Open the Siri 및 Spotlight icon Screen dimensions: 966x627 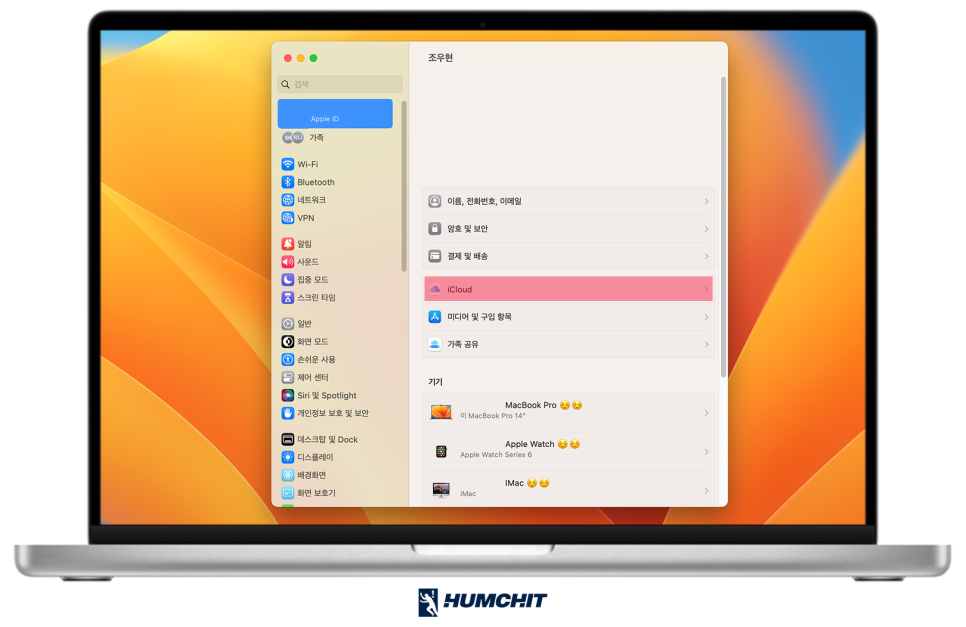[x=288, y=395]
